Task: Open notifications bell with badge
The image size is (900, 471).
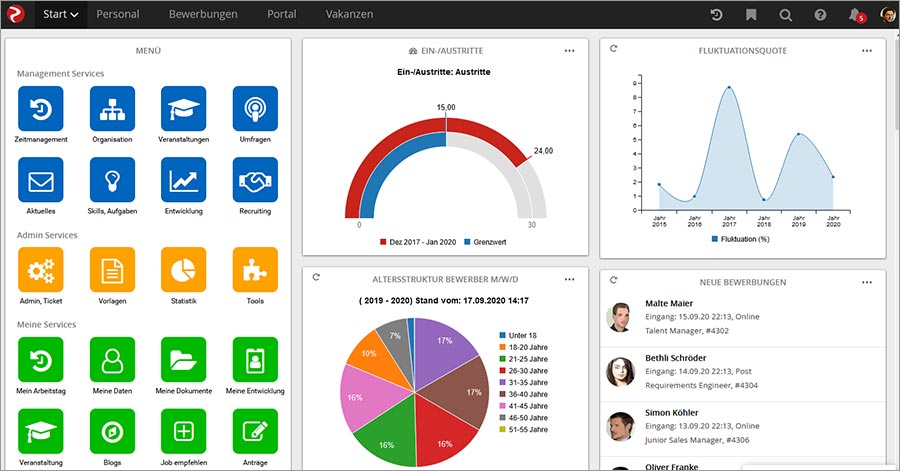Action: (x=856, y=15)
